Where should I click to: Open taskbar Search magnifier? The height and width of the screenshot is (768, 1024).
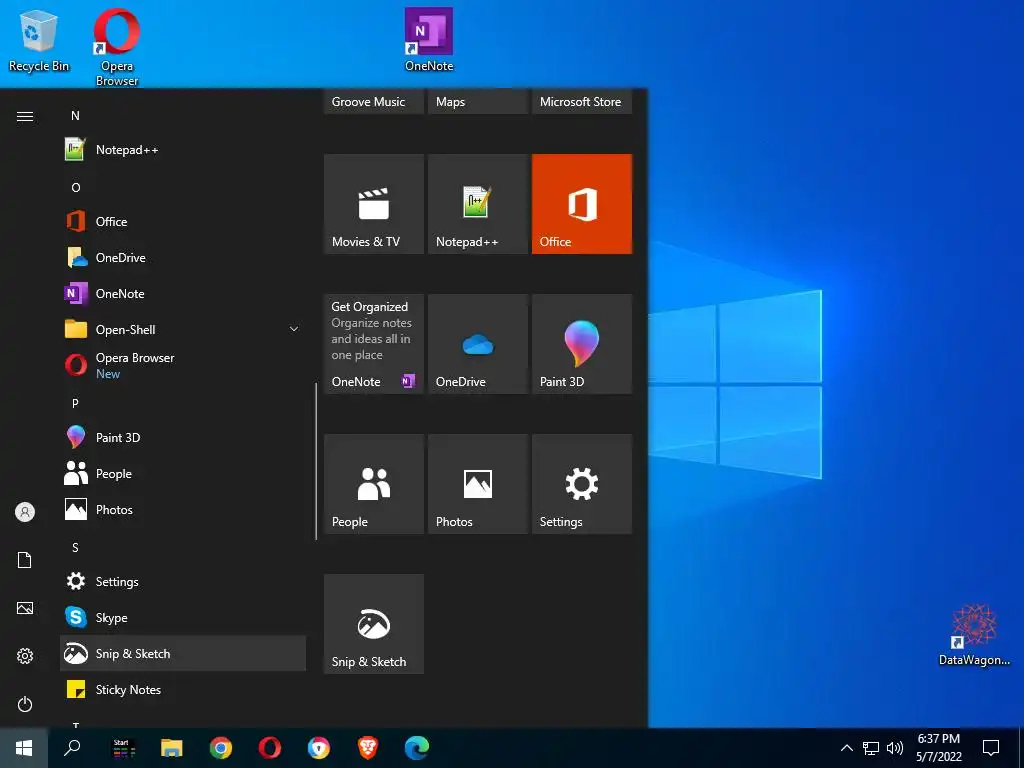[72, 748]
